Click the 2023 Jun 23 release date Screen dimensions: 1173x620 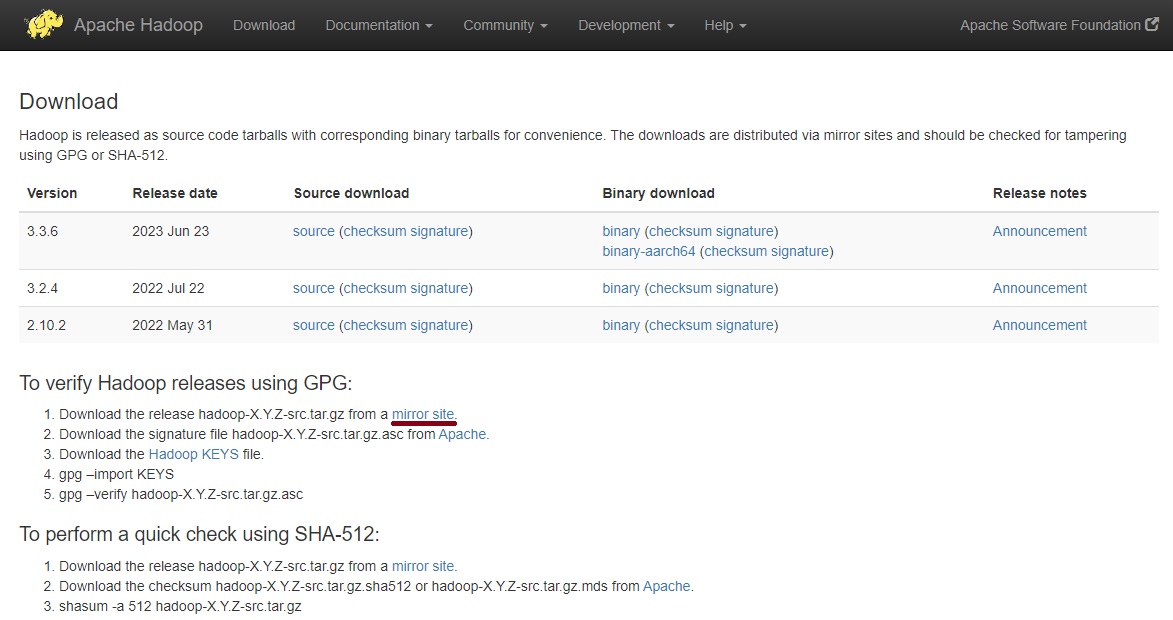coord(171,231)
